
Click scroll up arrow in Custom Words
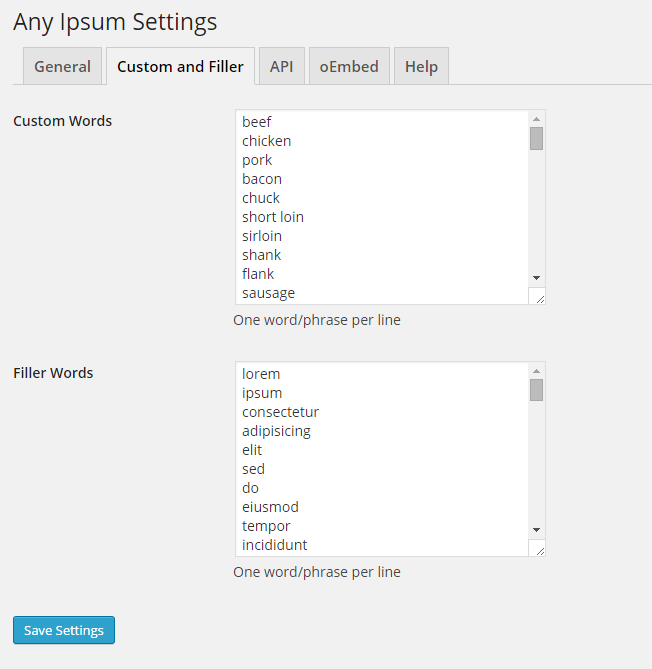(x=537, y=118)
